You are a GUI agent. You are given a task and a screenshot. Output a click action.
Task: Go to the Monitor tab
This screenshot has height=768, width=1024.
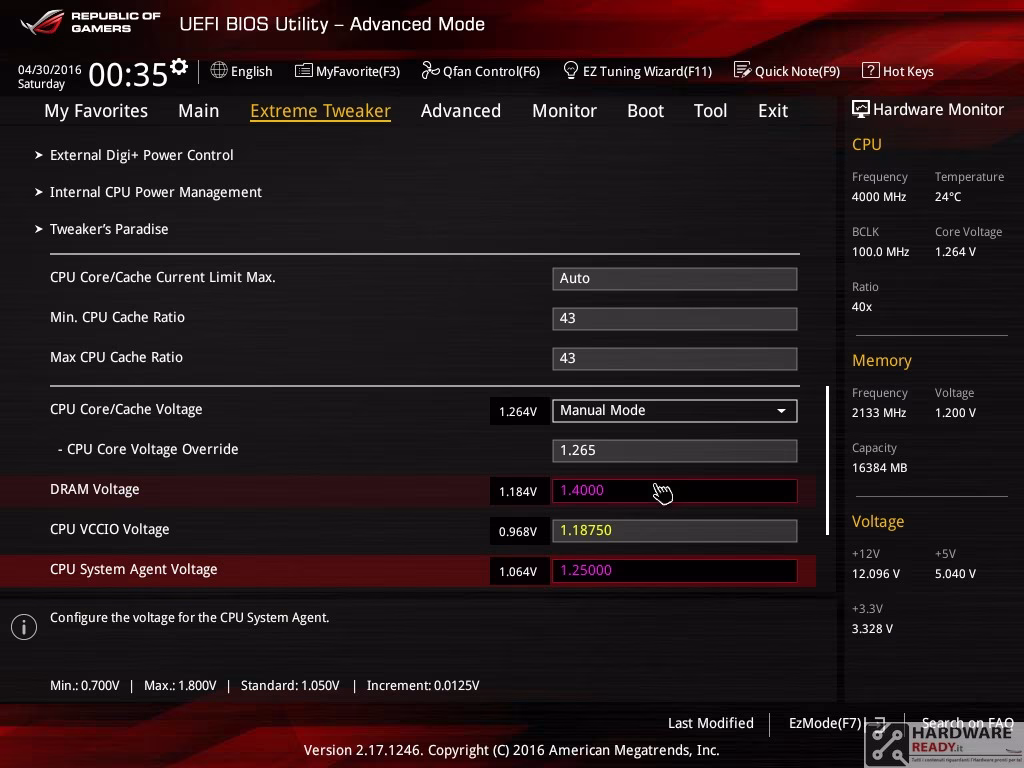coord(564,111)
